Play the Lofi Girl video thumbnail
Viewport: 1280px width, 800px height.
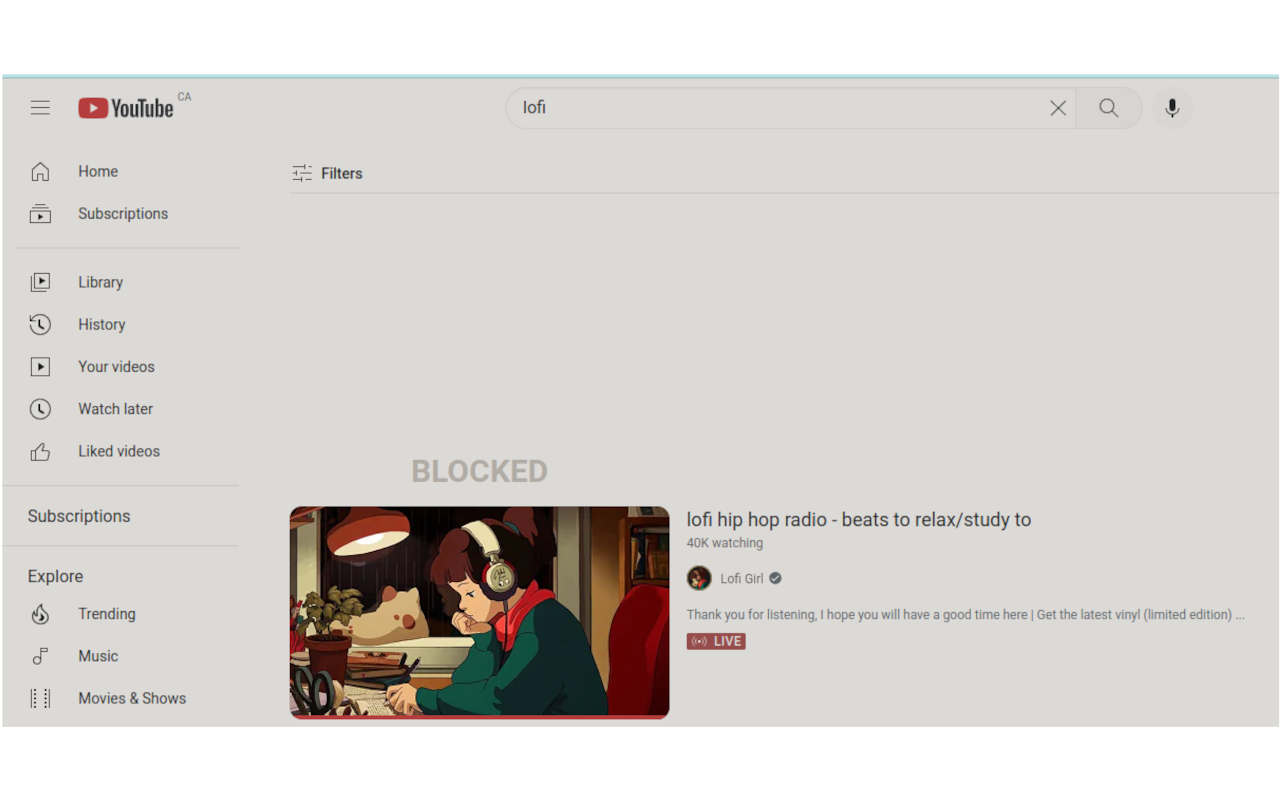(480, 612)
